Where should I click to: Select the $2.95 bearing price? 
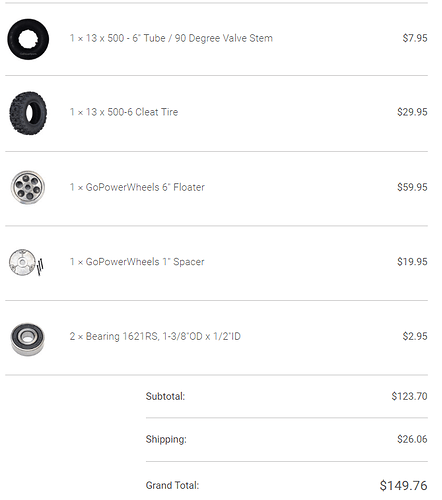[415, 336]
